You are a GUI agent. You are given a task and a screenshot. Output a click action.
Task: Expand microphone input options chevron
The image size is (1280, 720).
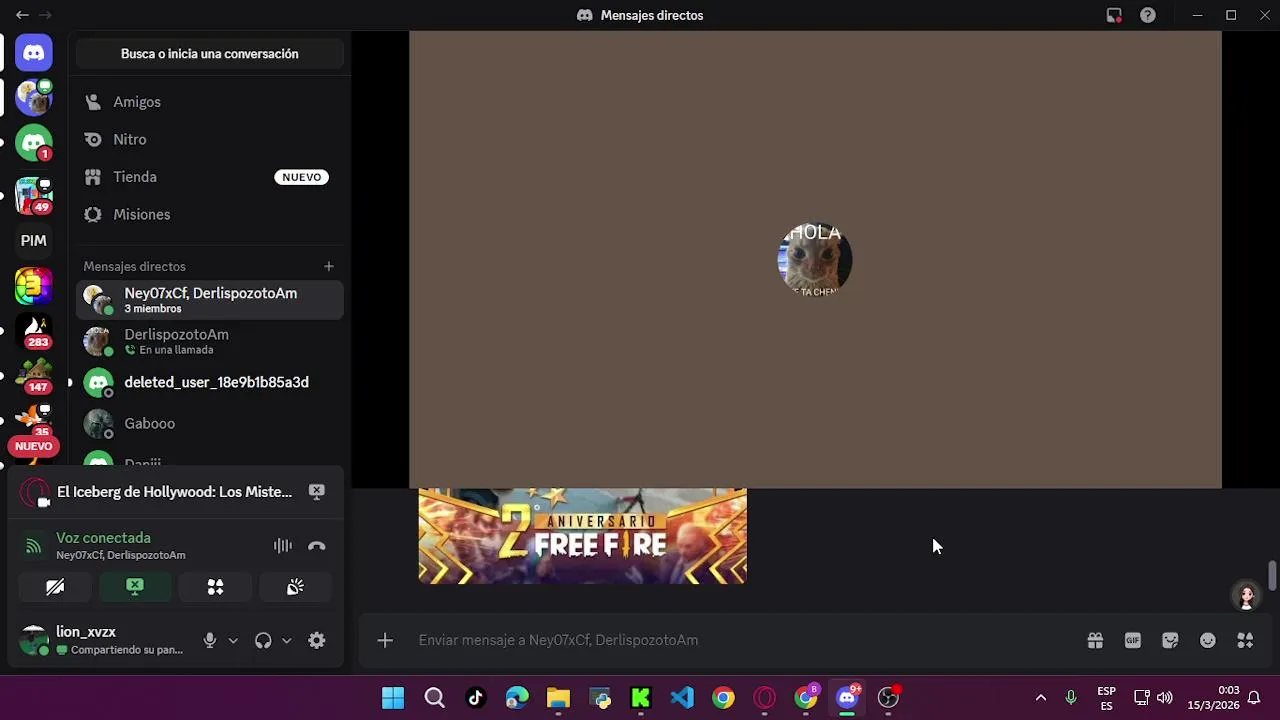coord(233,641)
